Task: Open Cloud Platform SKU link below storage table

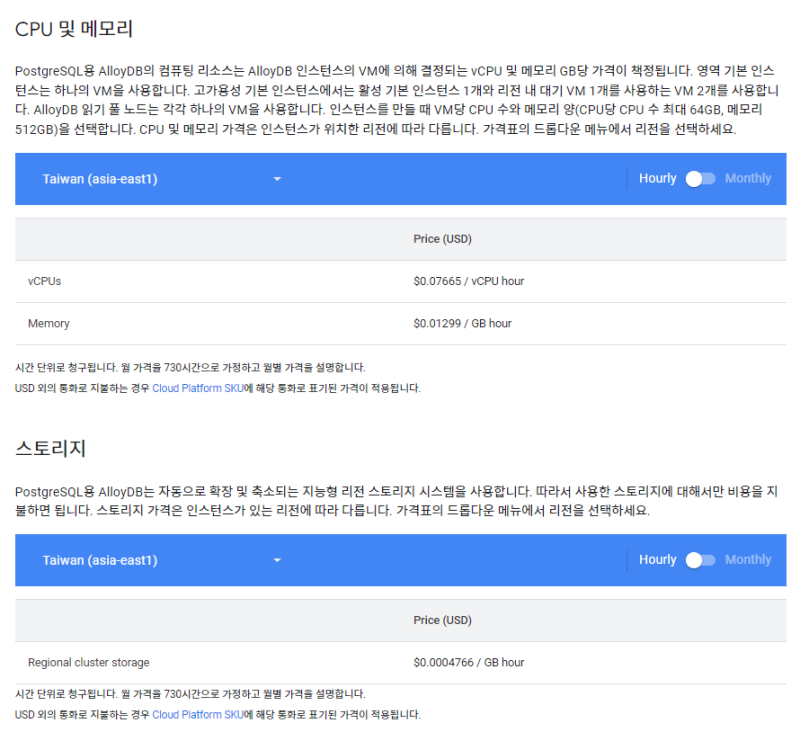Action: tap(198, 715)
